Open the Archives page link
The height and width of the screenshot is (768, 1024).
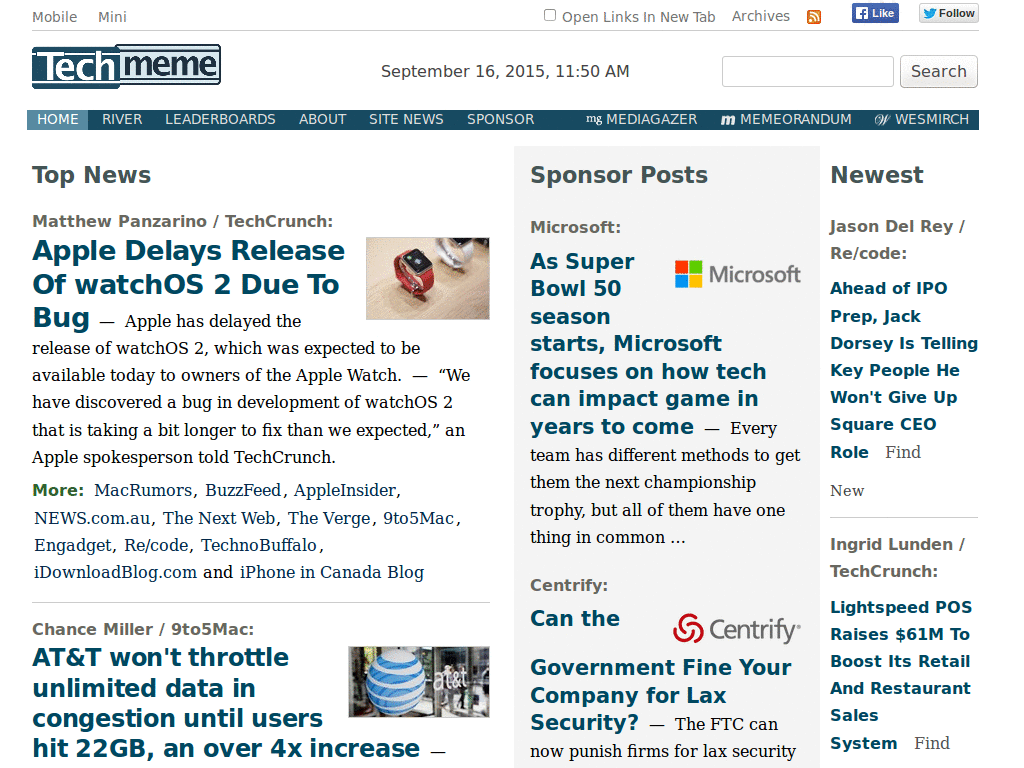coord(760,16)
